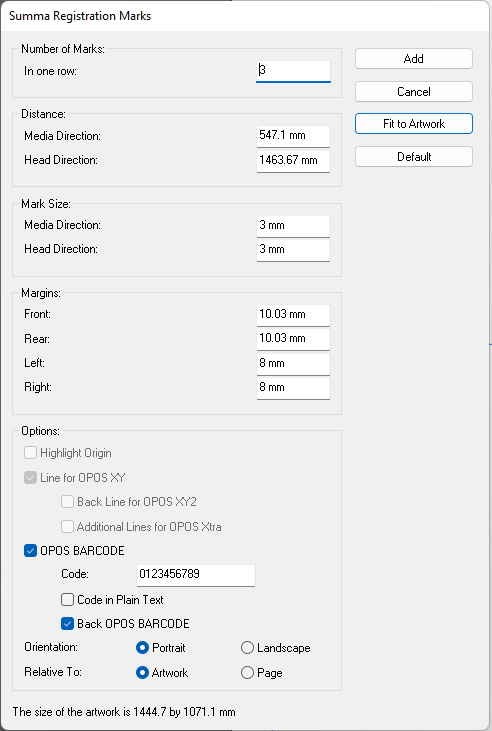Click the Mark Size group label
Viewport: 492px width, 731px height.
click(46, 204)
